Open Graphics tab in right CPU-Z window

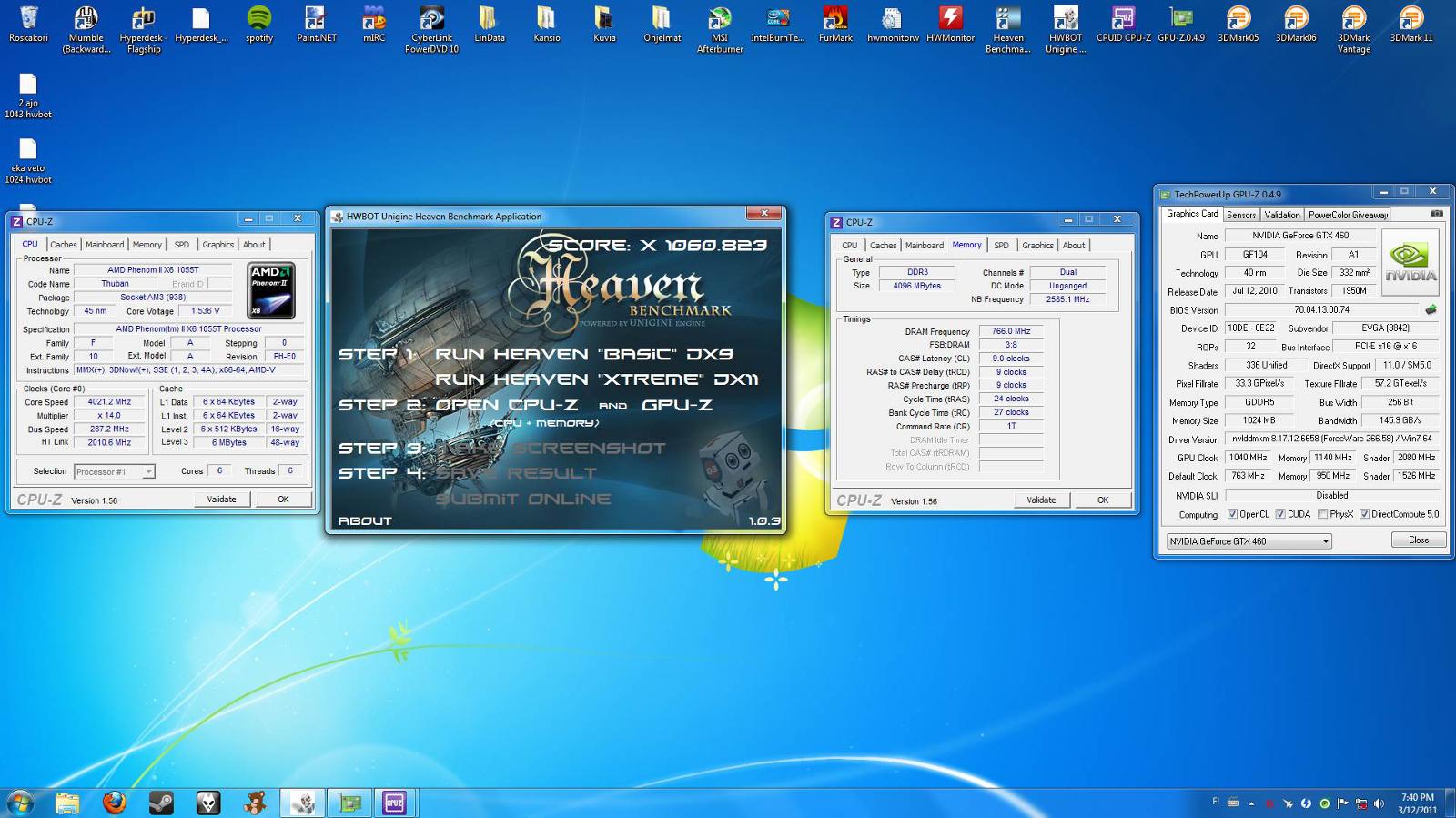point(1037,245)
